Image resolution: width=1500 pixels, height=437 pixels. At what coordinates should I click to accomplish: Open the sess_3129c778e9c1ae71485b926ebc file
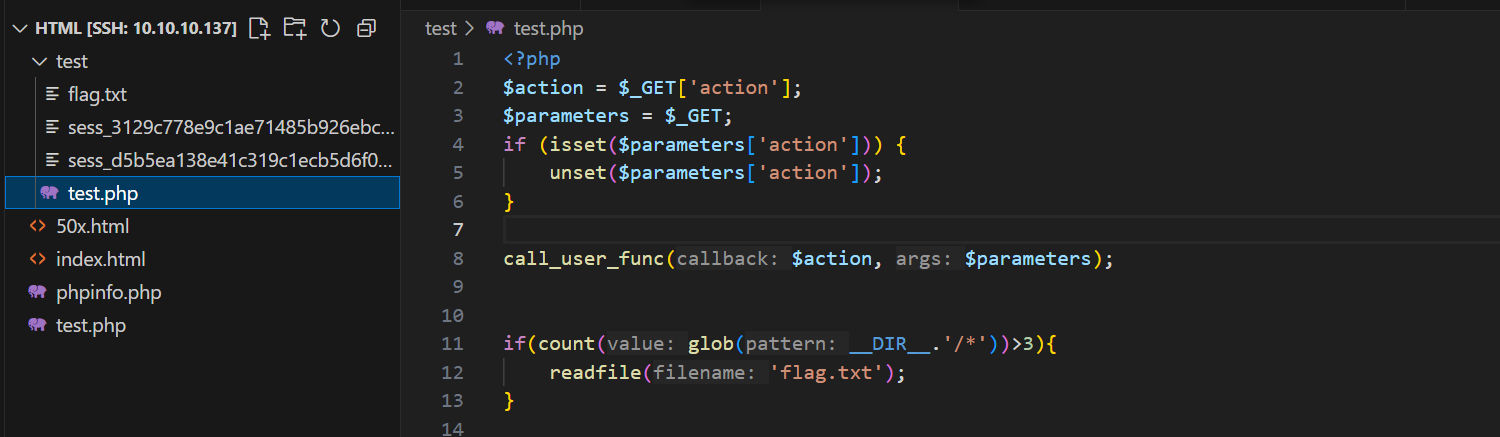232,128
